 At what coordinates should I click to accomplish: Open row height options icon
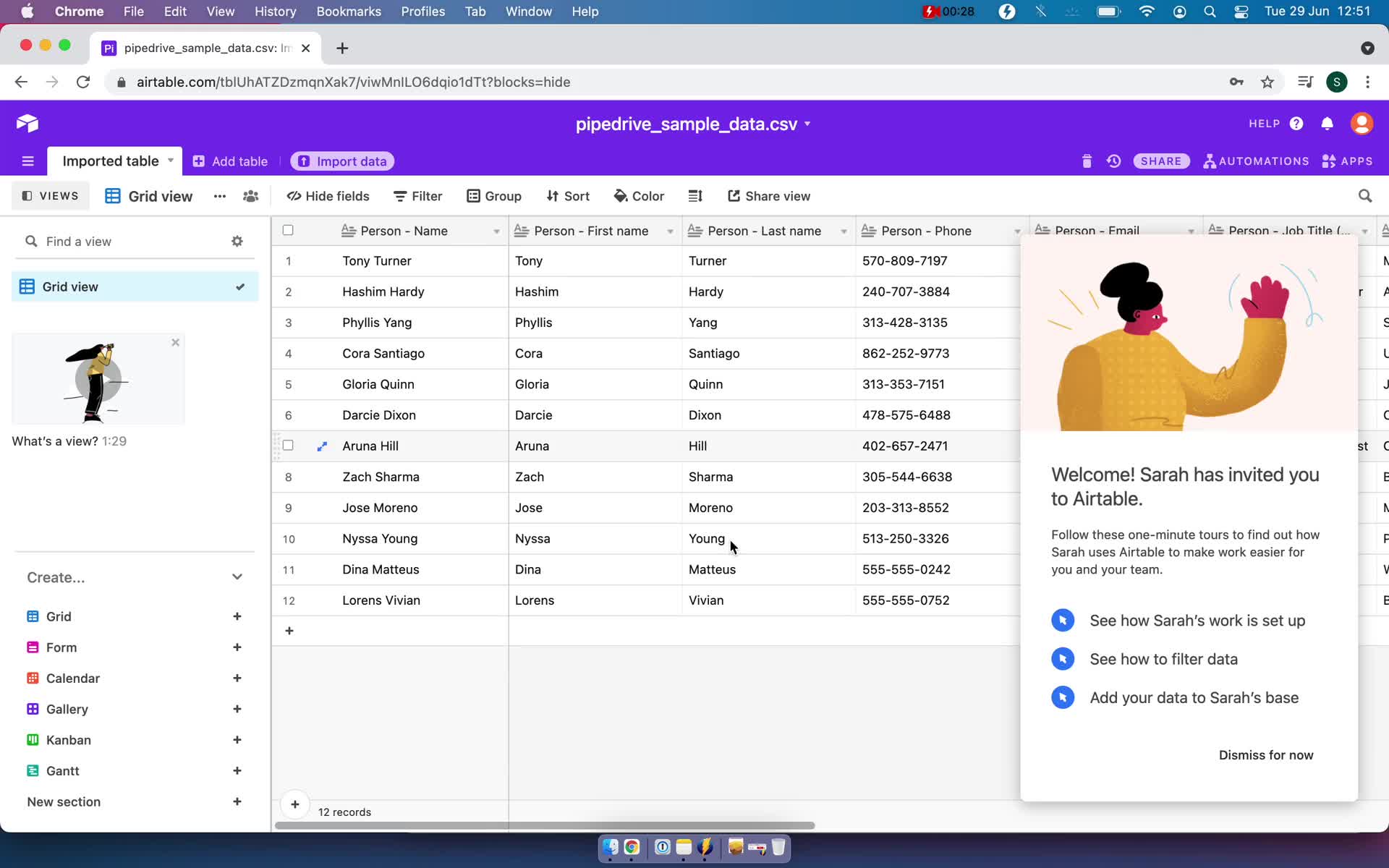695,196
